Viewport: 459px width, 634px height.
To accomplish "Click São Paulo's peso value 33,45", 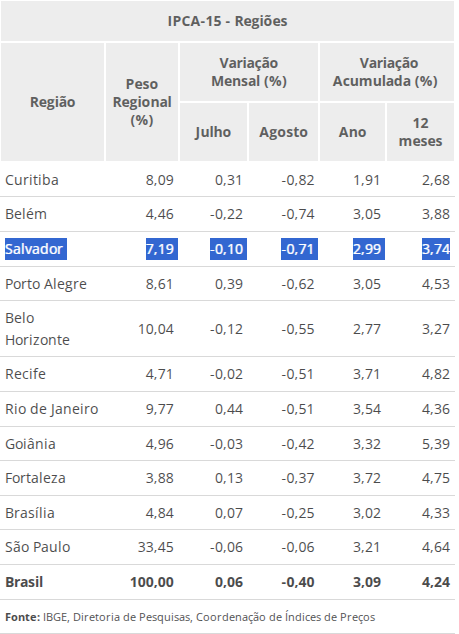I will click(156, 547).
